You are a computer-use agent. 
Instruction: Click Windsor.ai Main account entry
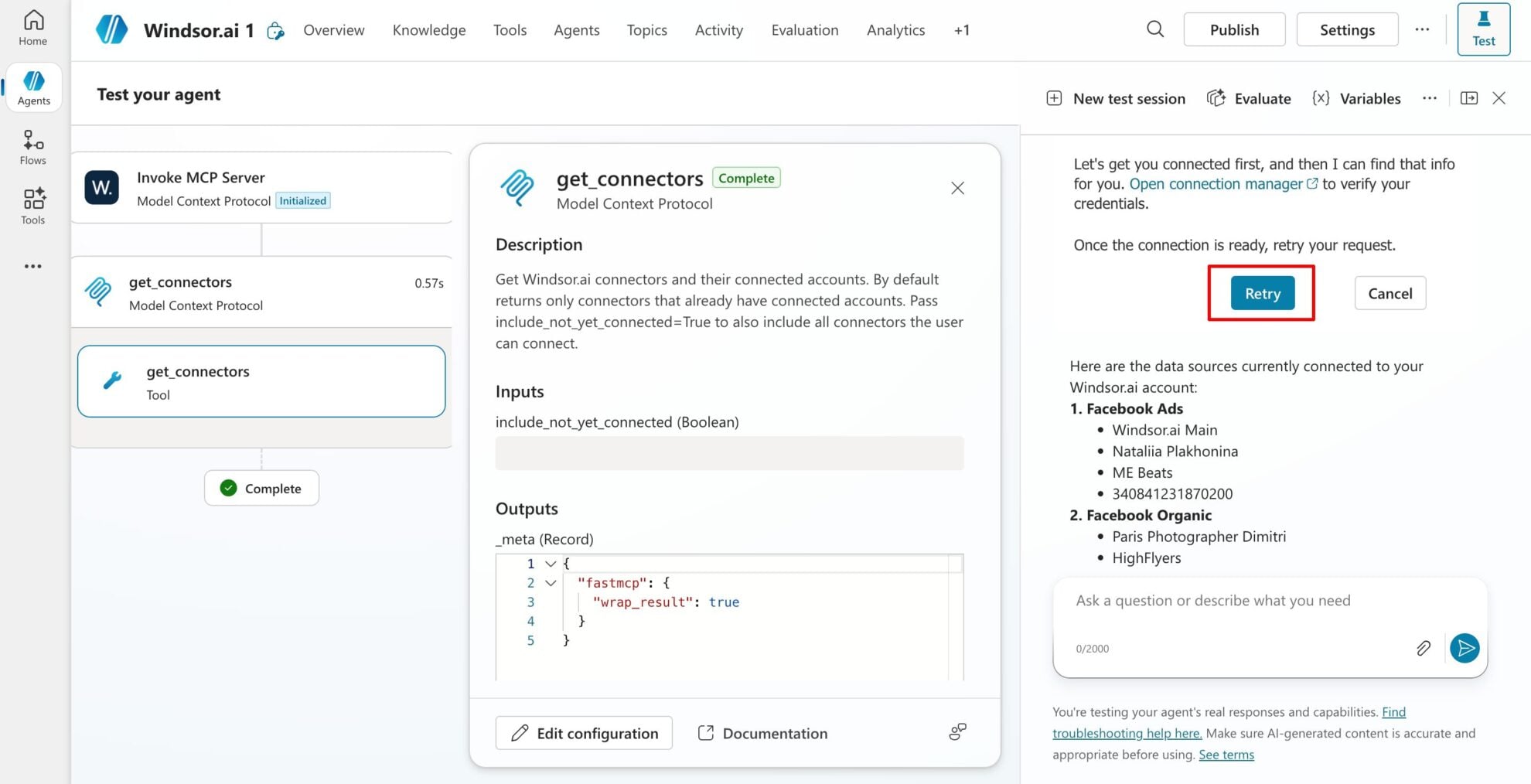point(1164,430)
